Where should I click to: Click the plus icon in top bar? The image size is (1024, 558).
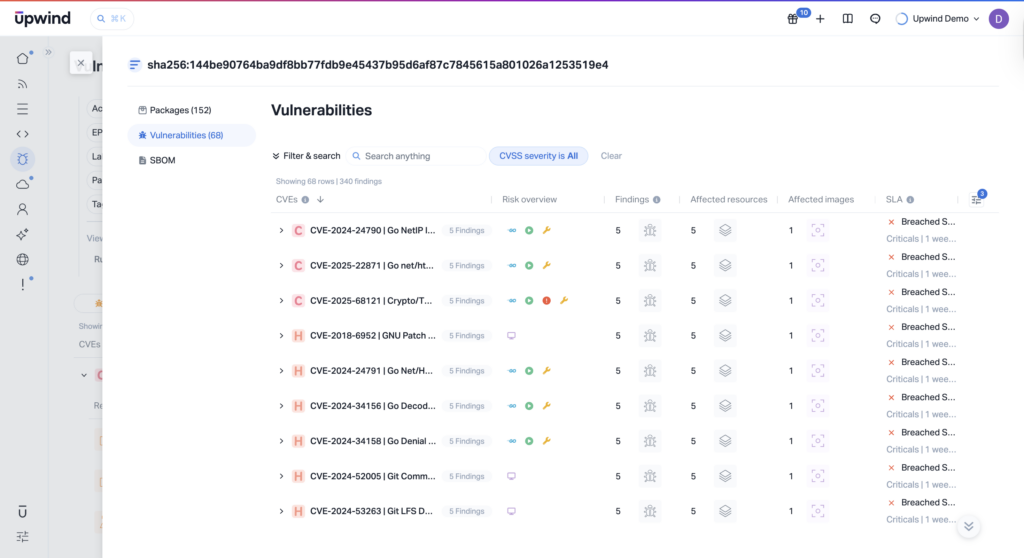[x=820, y=19]
